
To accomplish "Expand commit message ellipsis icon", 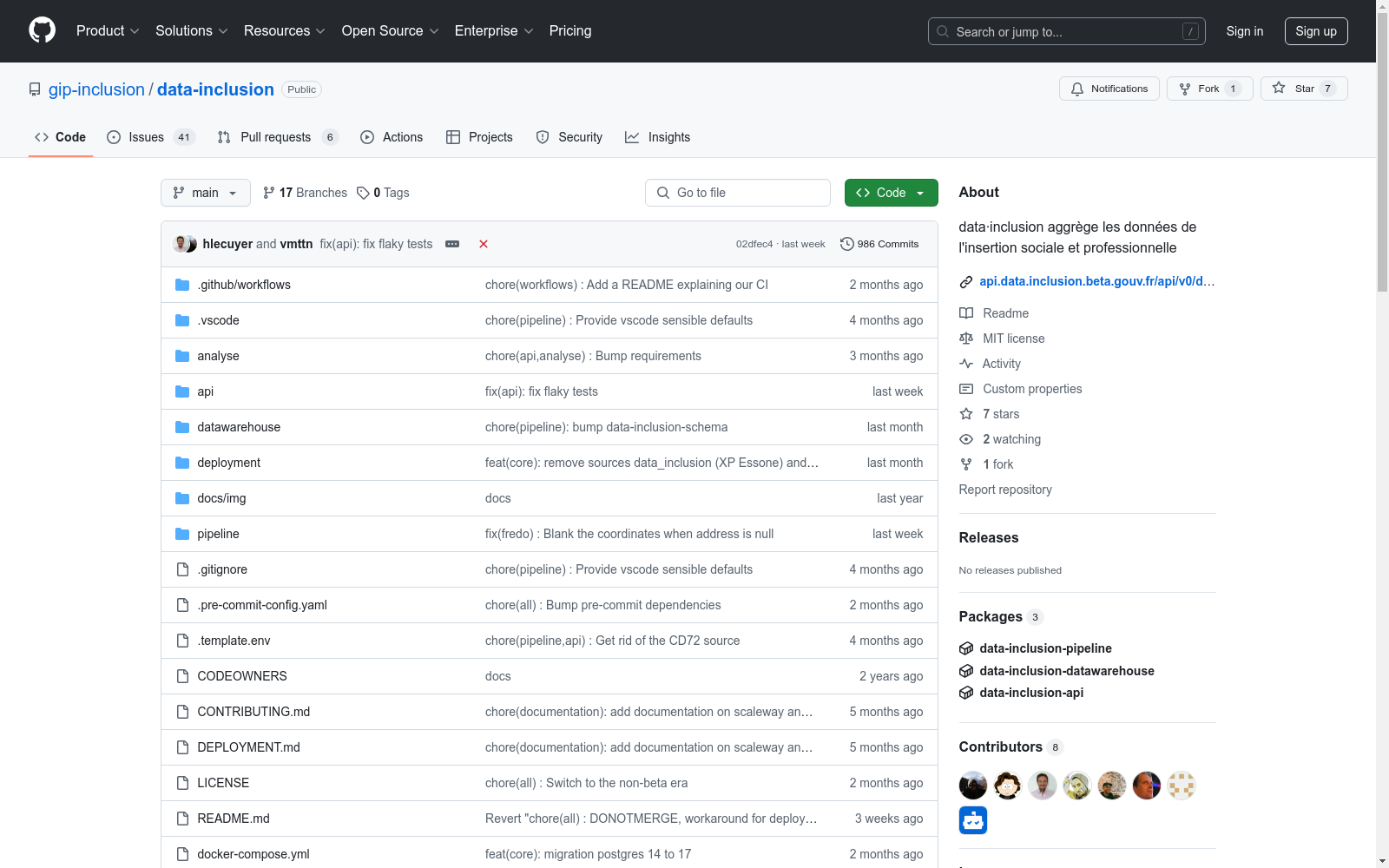I will 452,244.
